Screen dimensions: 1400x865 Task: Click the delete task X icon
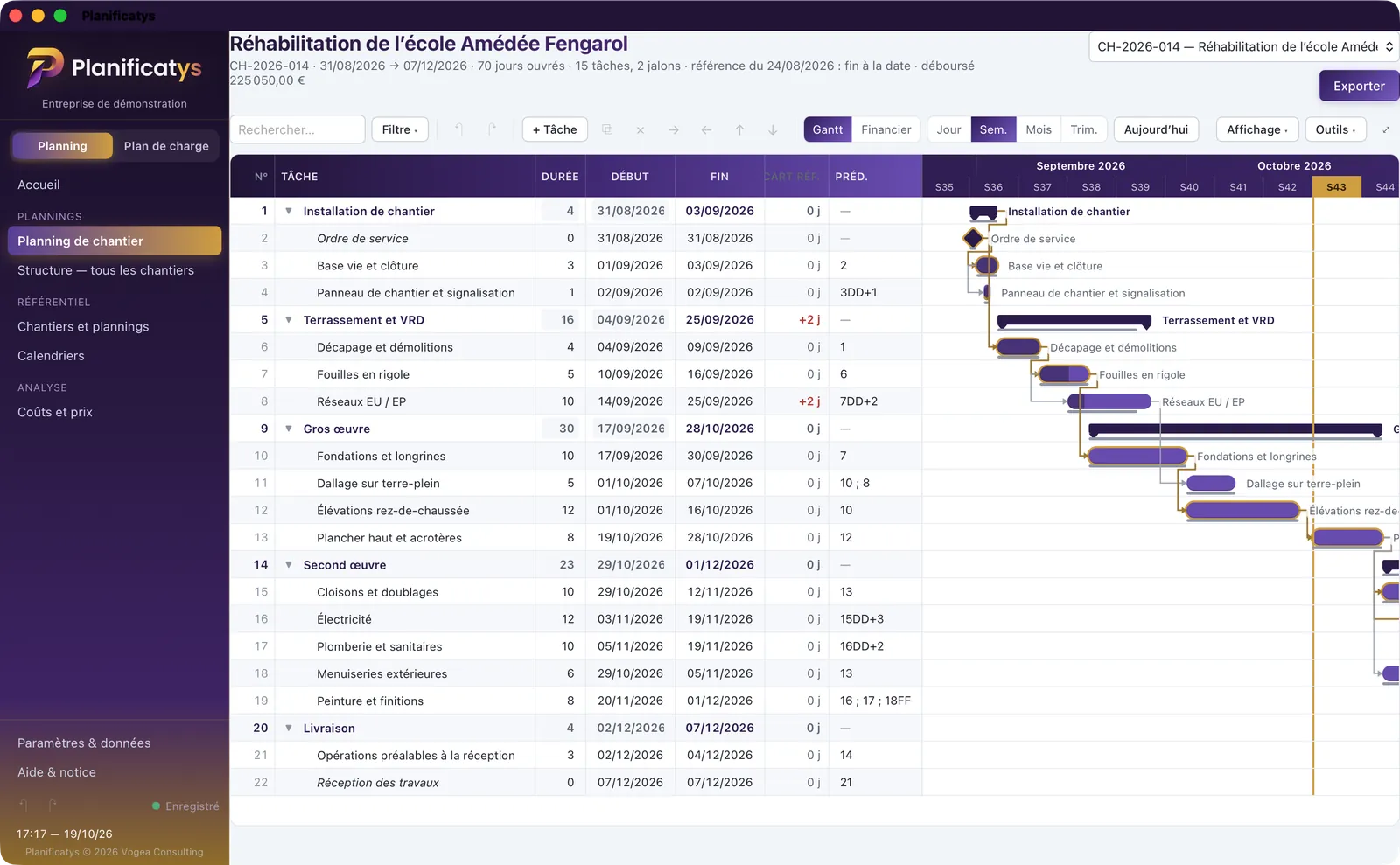[x=640, y=129]
